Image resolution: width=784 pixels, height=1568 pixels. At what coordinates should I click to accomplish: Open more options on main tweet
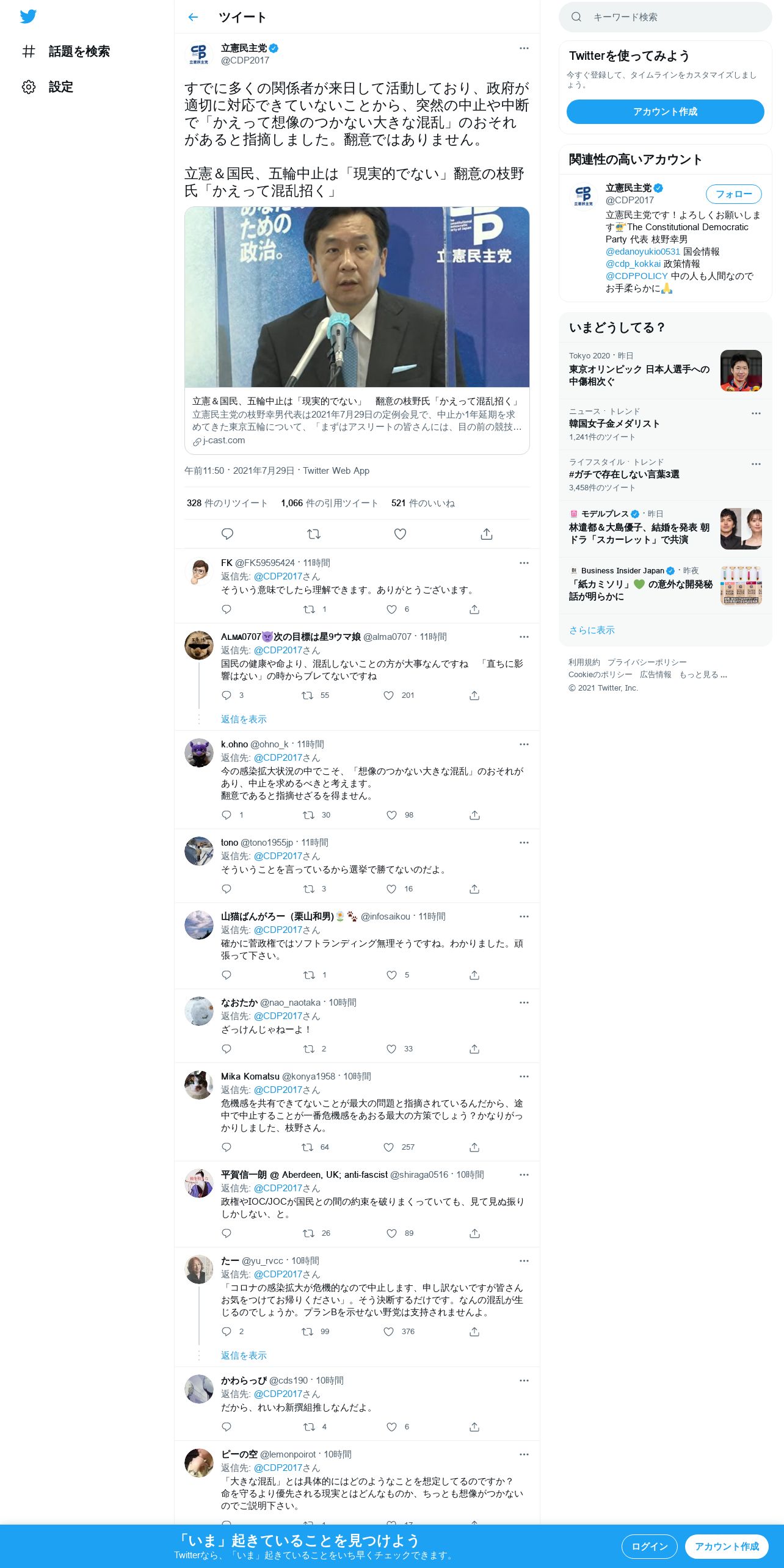[524, 48]
